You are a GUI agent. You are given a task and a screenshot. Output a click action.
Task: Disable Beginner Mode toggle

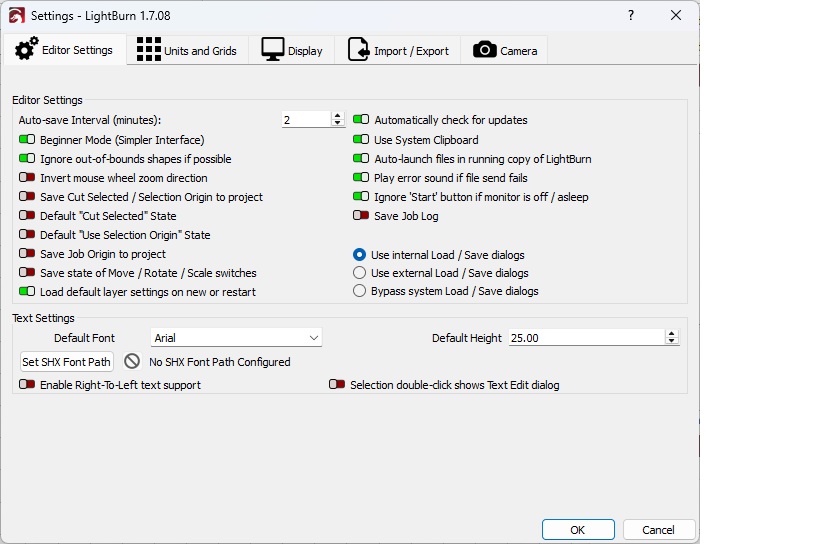(x=27, y=140)
